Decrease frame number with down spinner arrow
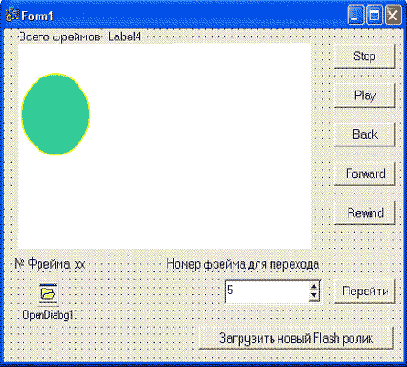The height and width of the screenshot is (367, 407). [314, 296]
